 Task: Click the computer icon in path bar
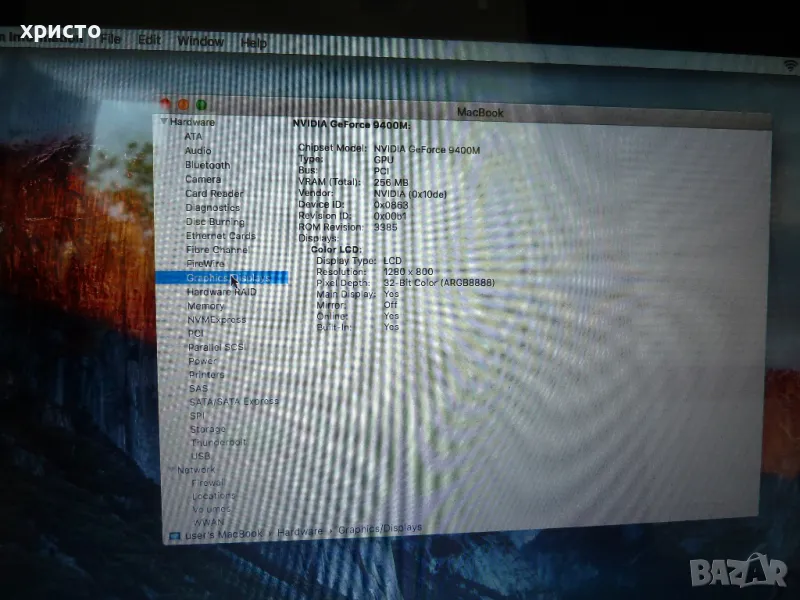coord(174,536)
